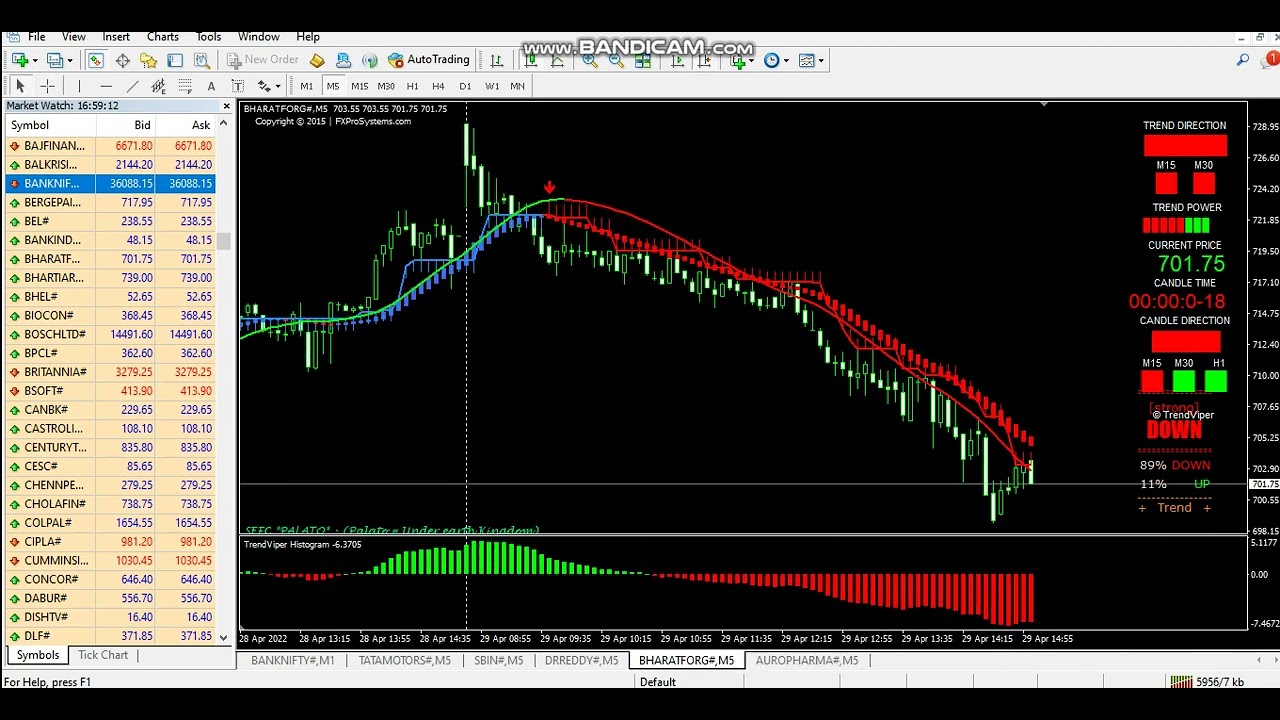Switch timeframe to M15
The height and width of the screenshot is (720, 1280).
click(x=359, y=86)
